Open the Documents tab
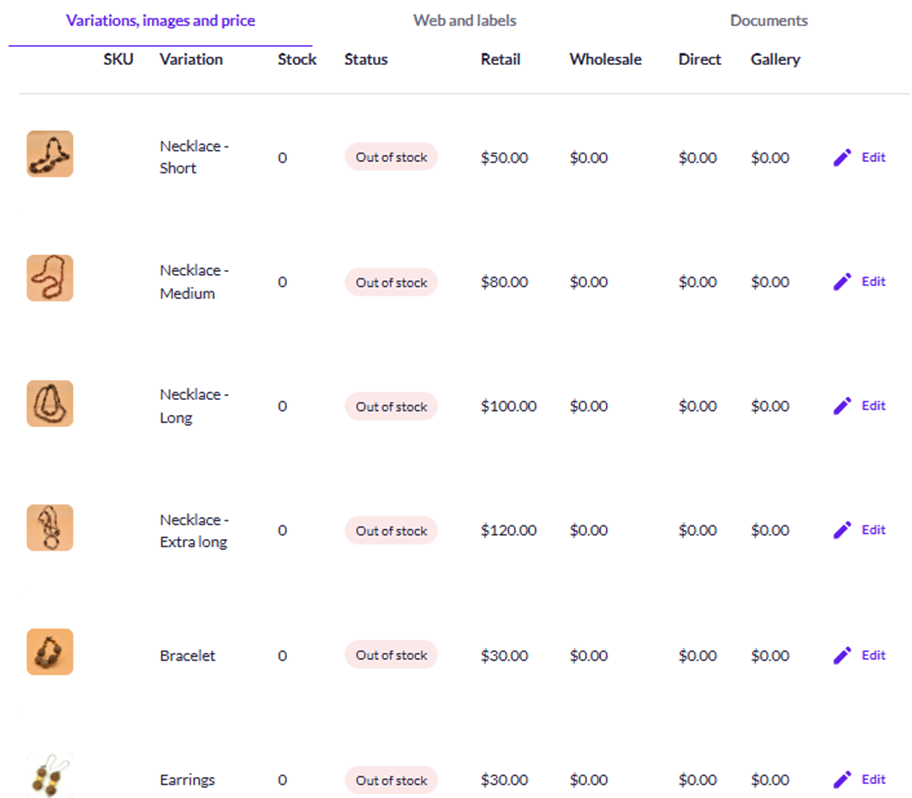Viewport: 912px width, 798px height. tap(768, 20)
